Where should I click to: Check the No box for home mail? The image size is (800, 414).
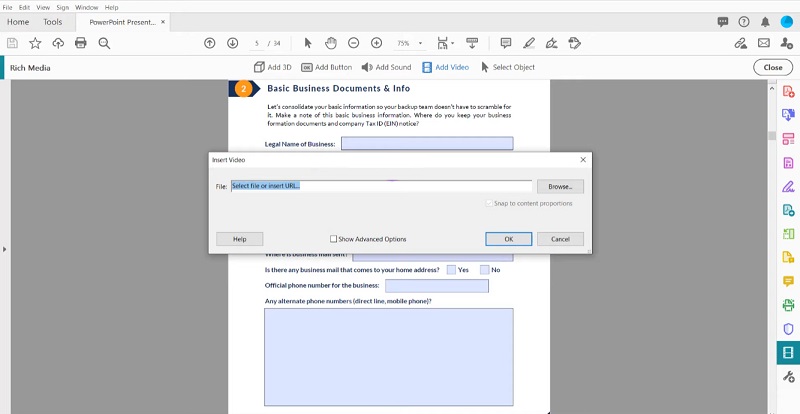pos(484,270)
